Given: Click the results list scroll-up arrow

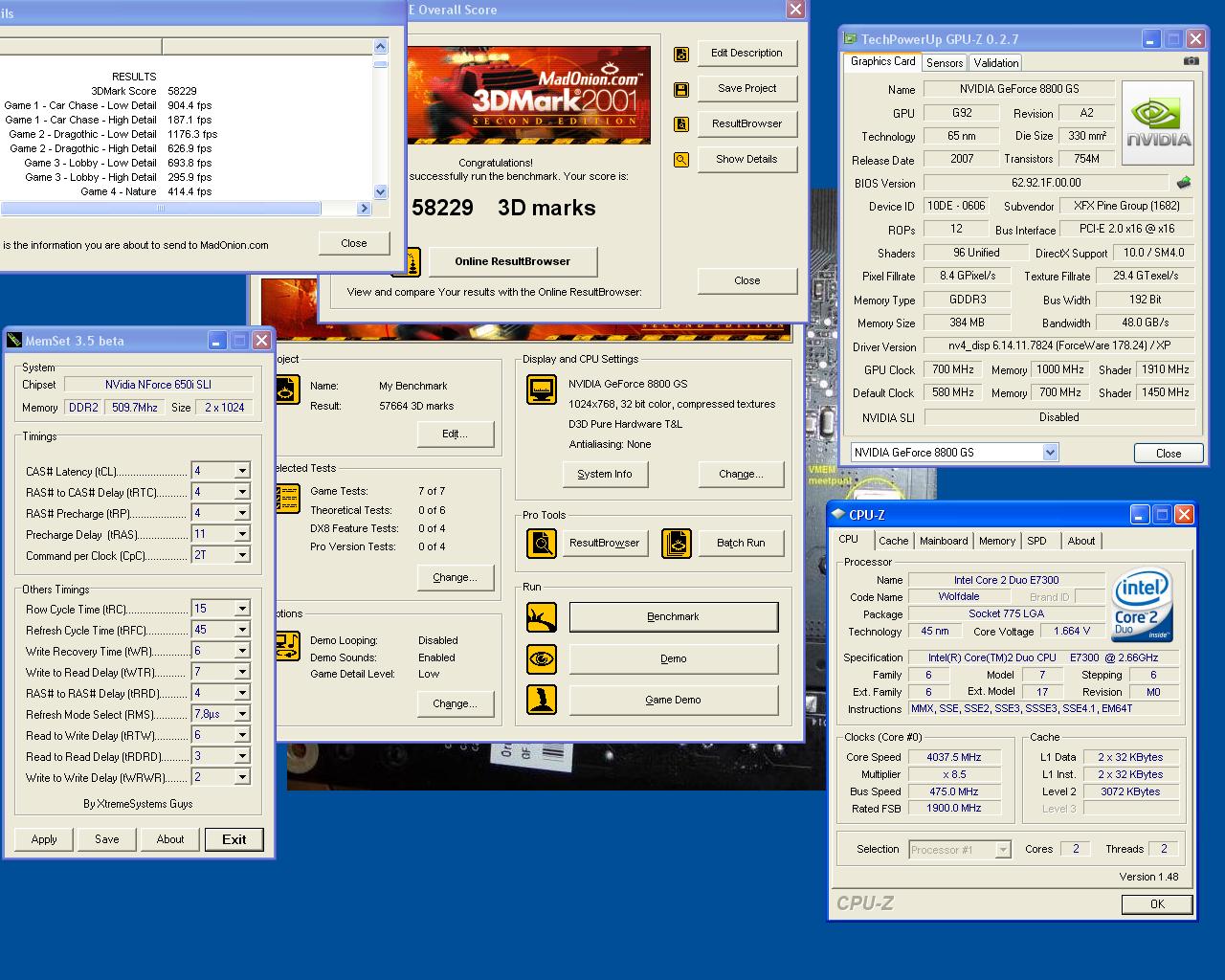Looking at the screenshot, I should click(380, 46).
